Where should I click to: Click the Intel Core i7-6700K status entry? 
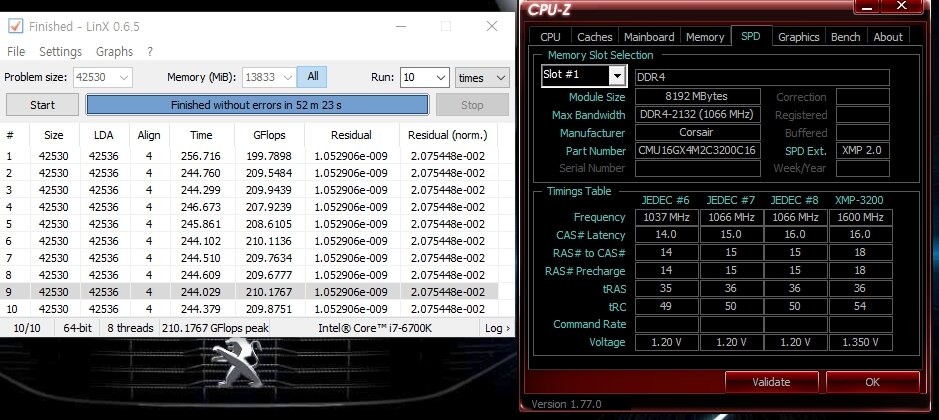point(375,328)
